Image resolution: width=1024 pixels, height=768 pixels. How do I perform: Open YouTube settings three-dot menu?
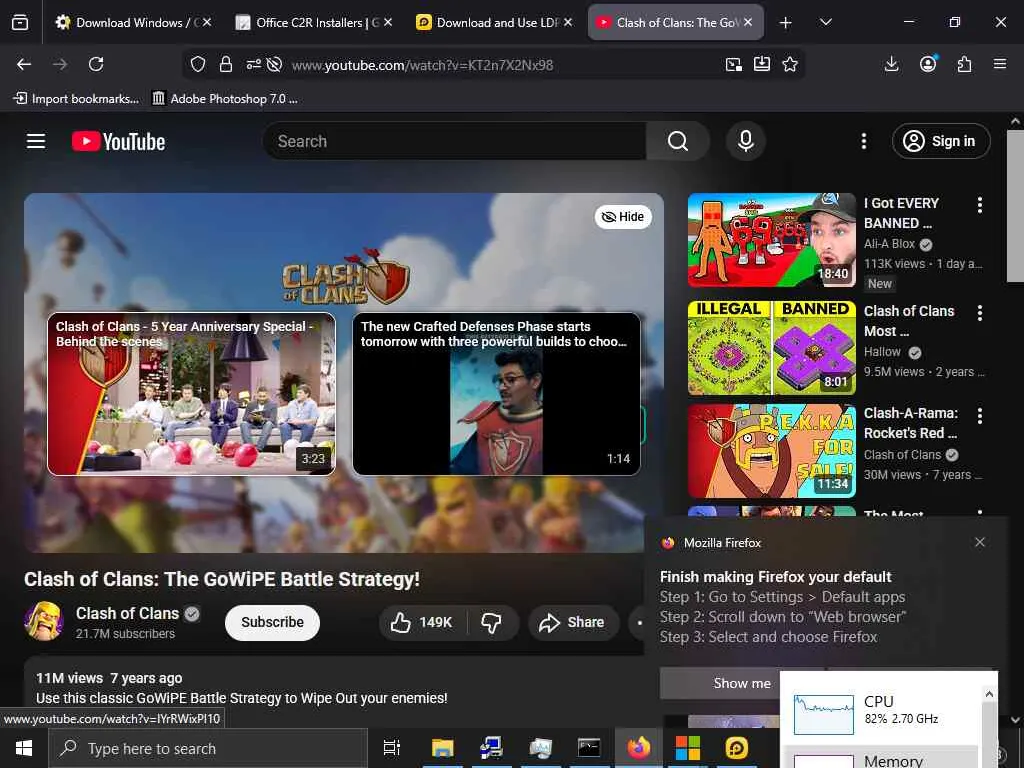point(864,141)
